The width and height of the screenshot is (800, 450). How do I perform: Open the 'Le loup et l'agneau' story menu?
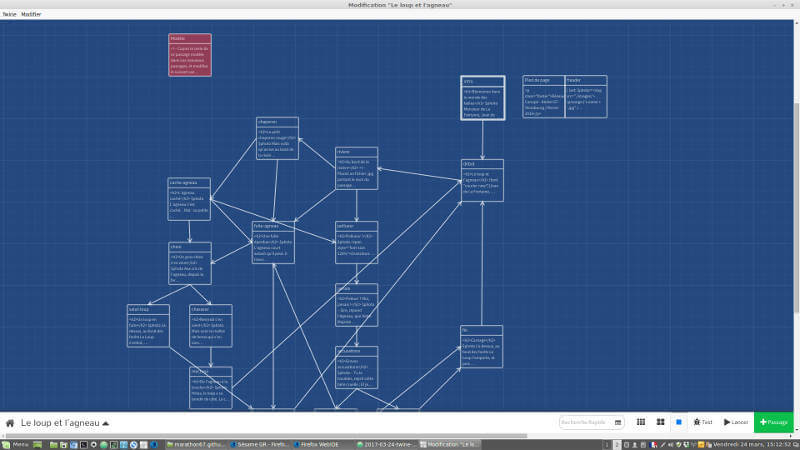(65, 423)
